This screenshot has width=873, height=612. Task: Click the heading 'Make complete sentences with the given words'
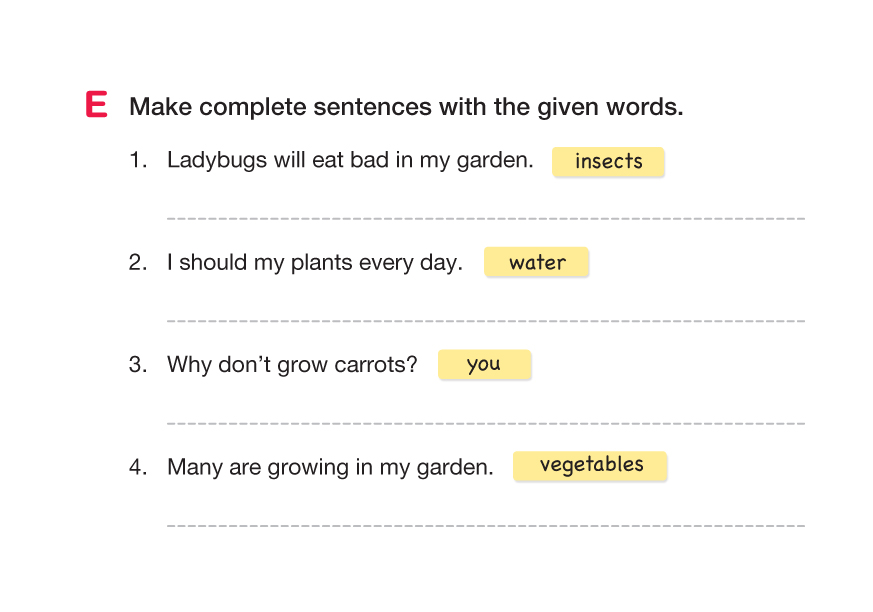[406, 107]
